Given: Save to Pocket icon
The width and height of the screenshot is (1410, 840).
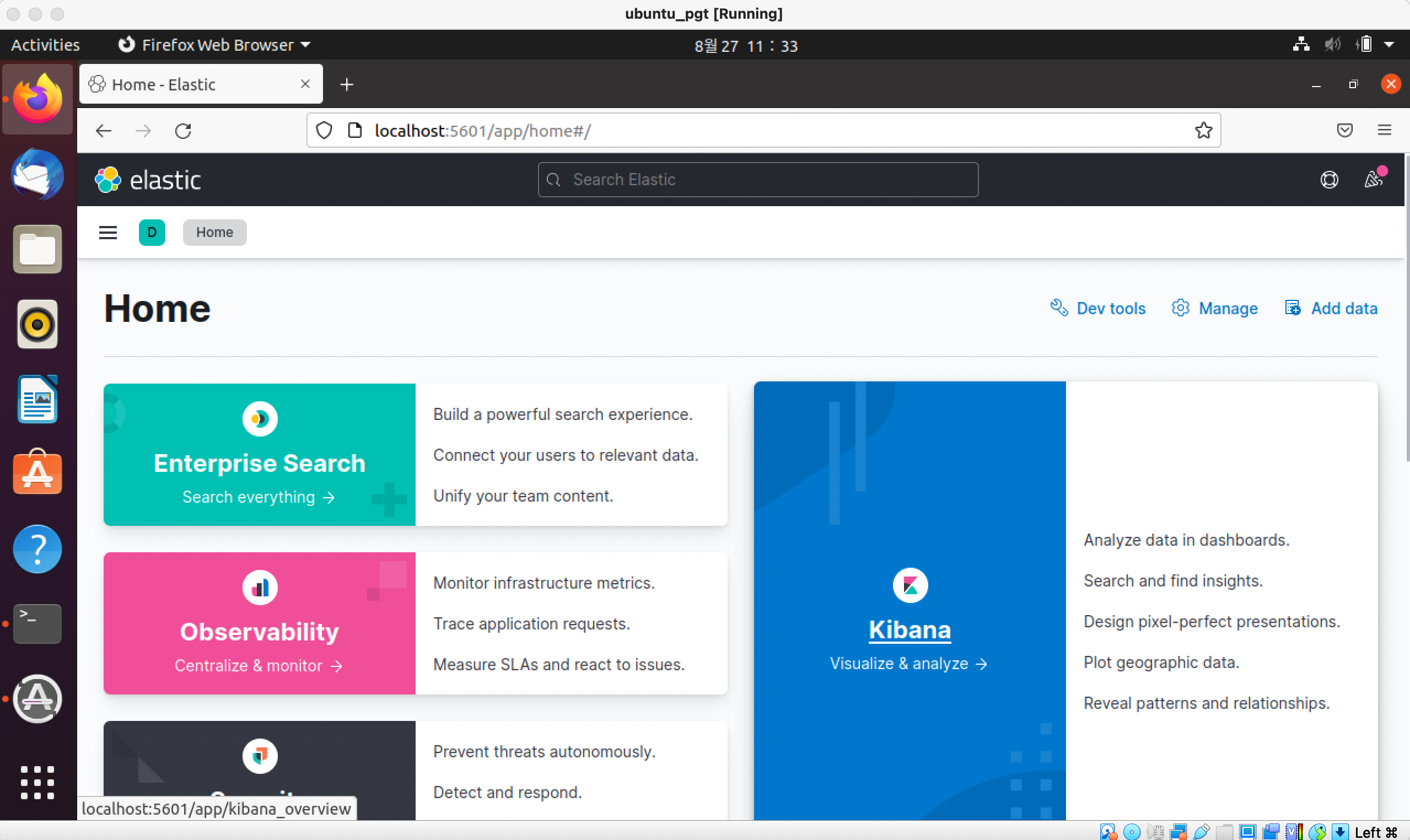Looking at the screenshot, I should pyautogui.click(x=1345, y=131).
